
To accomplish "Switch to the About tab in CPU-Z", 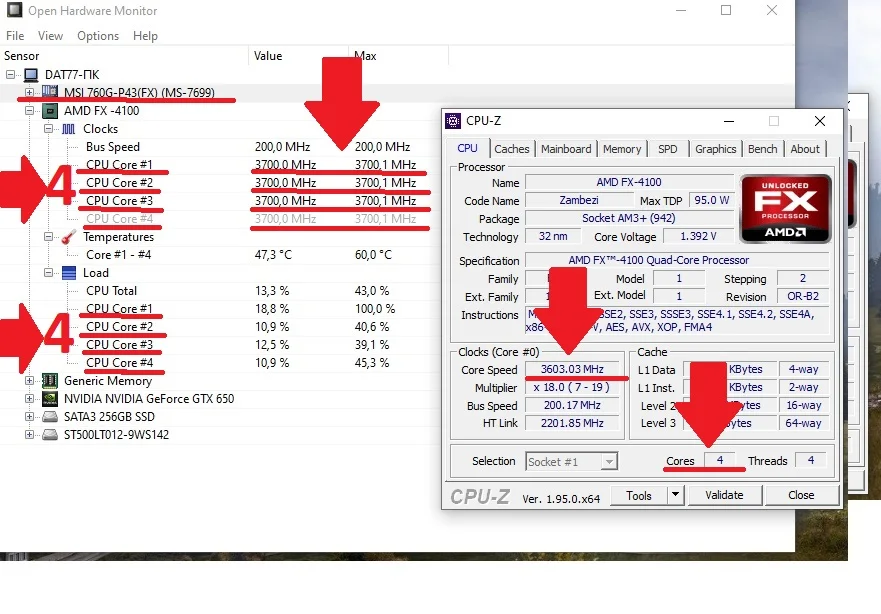I will (x=805, y=149).
